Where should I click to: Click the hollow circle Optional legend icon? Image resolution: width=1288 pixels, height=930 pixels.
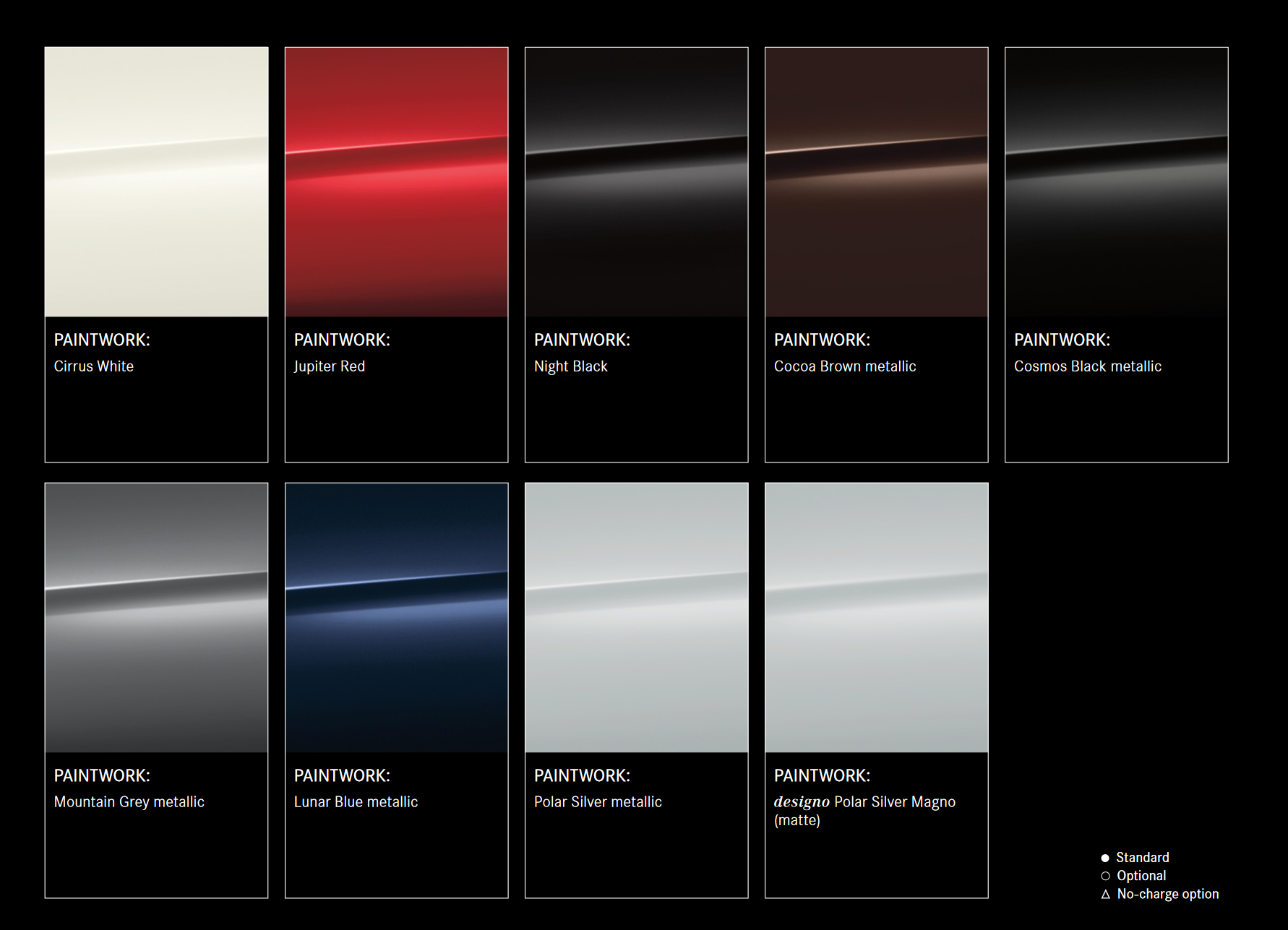click(x=1105, y=876)
